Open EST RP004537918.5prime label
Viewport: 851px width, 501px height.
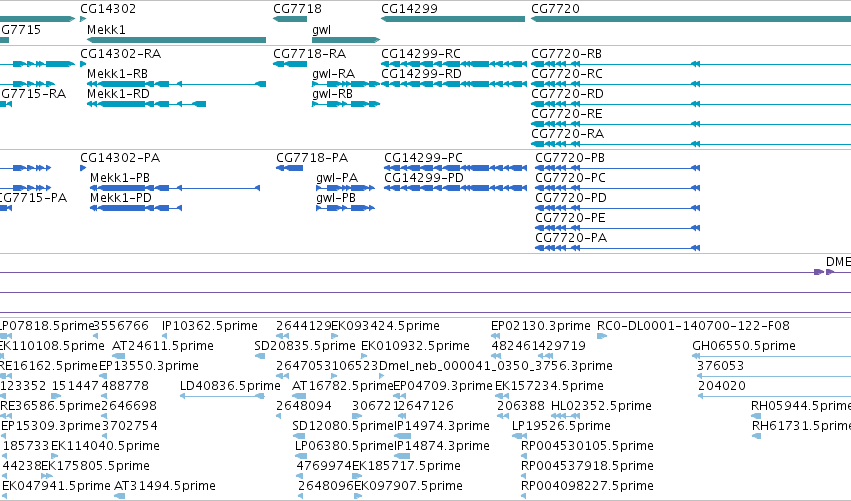[x=587, y=467]
